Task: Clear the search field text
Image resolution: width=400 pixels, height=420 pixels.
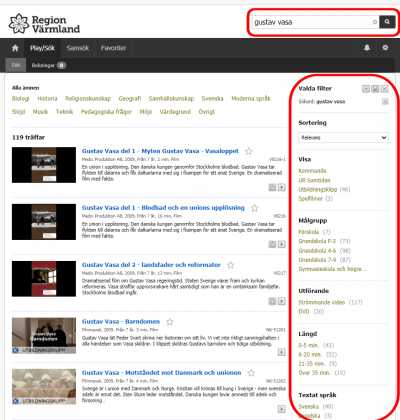Action: pyautogui.click(x=375, y=22)
